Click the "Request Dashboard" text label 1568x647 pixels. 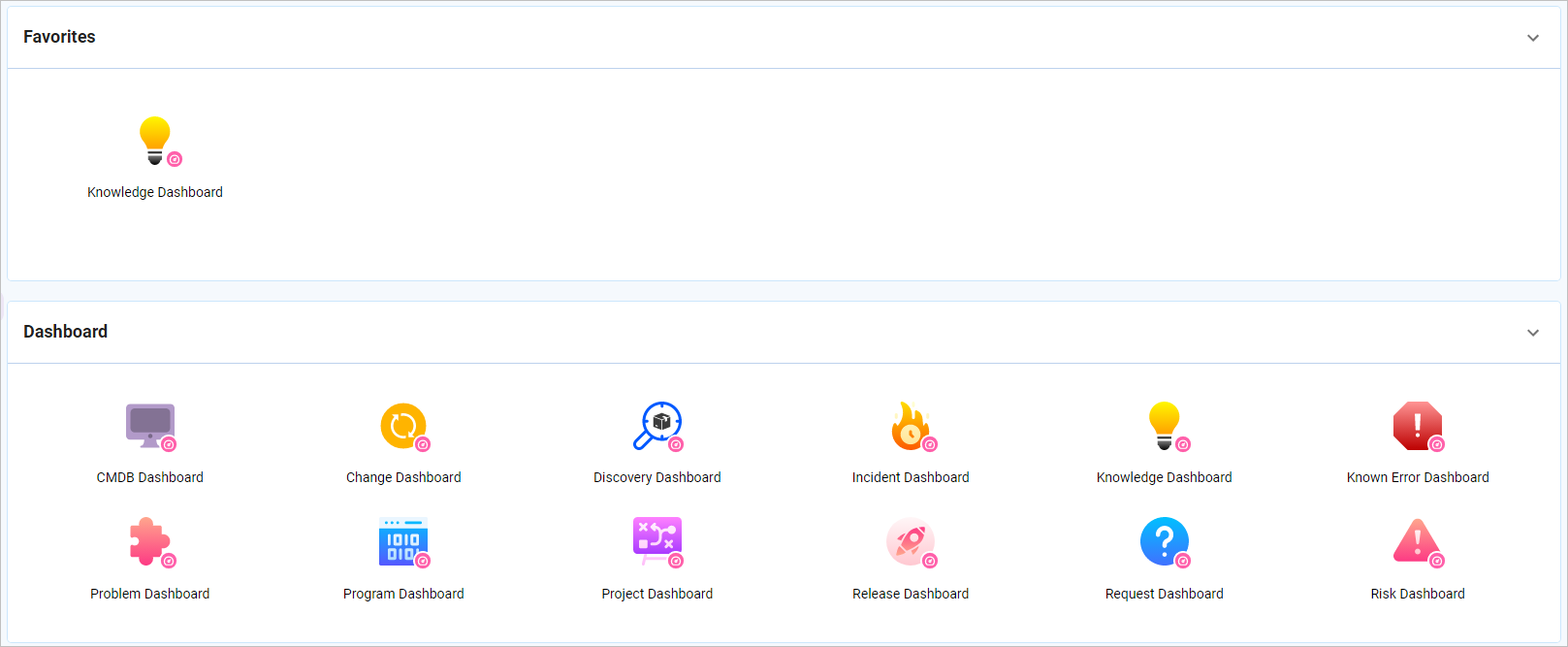click(1164, 594)
